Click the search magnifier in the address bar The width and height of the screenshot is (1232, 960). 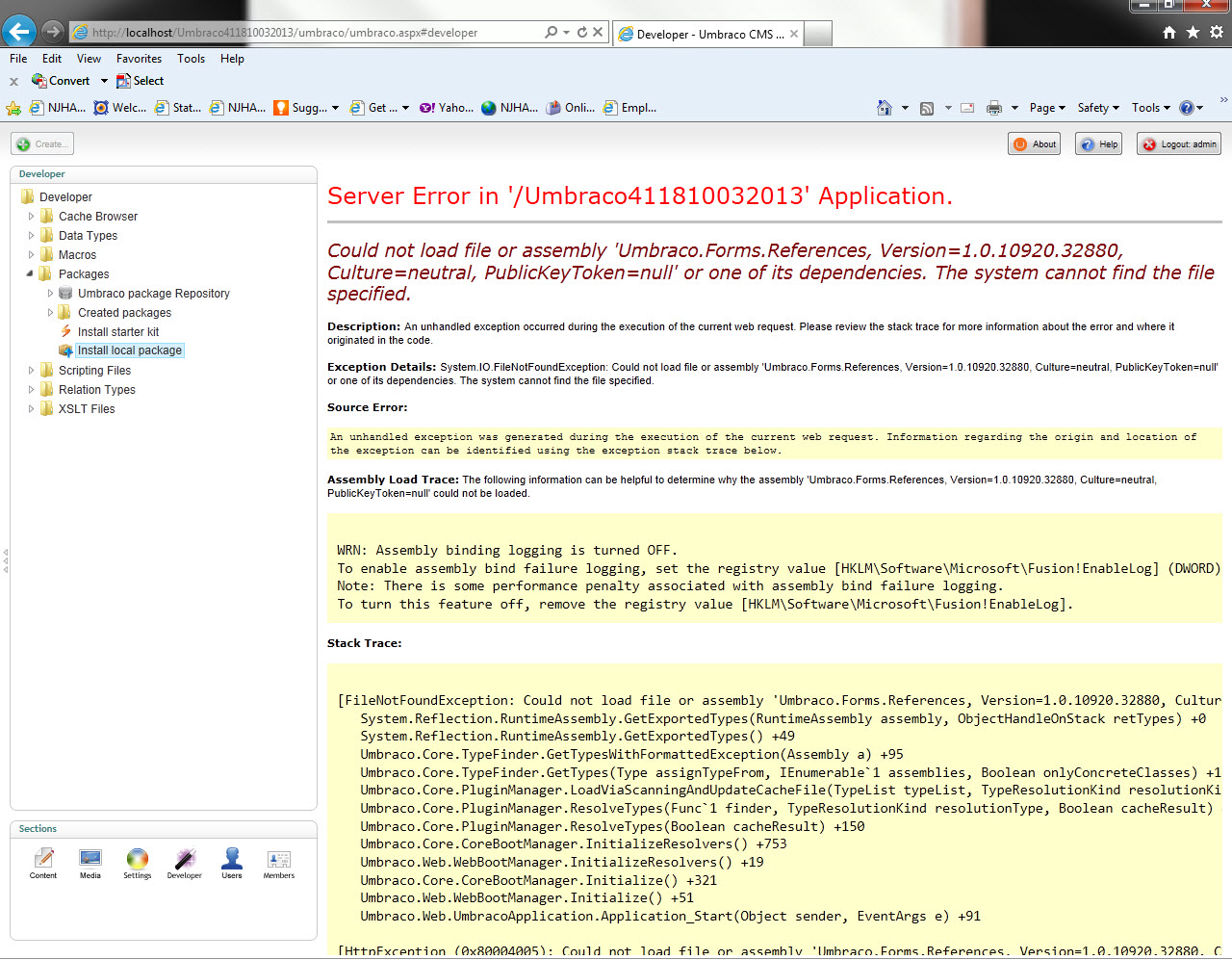coord(551,32)
